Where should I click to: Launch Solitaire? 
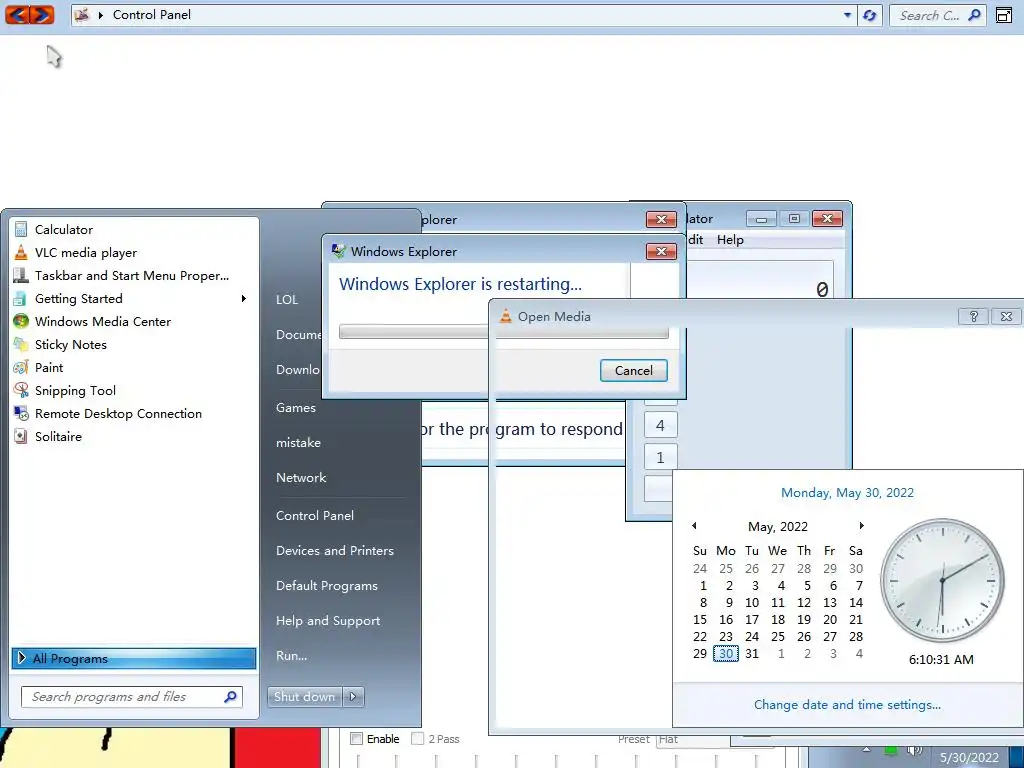point(134,436)
